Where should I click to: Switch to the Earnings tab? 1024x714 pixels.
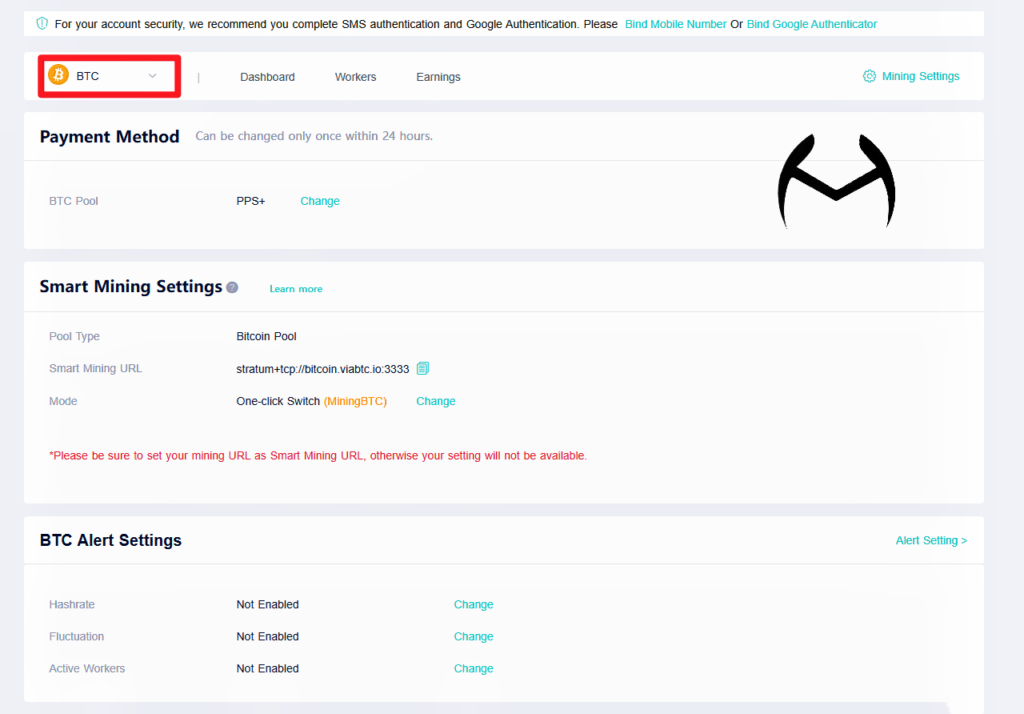coord(438,76)
